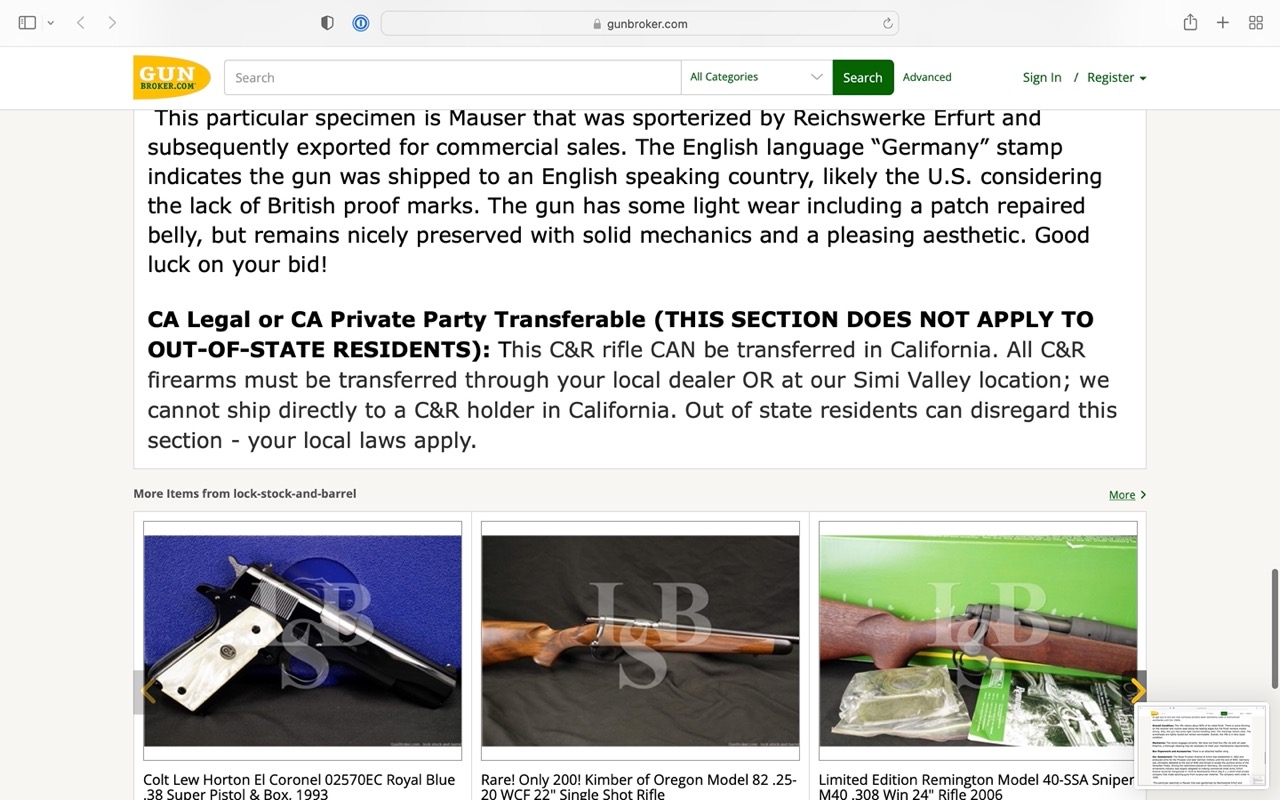Expand sidebar options chevron next to sidebar icon
This screenshot has width=1280, height=800.
point(50,23)
